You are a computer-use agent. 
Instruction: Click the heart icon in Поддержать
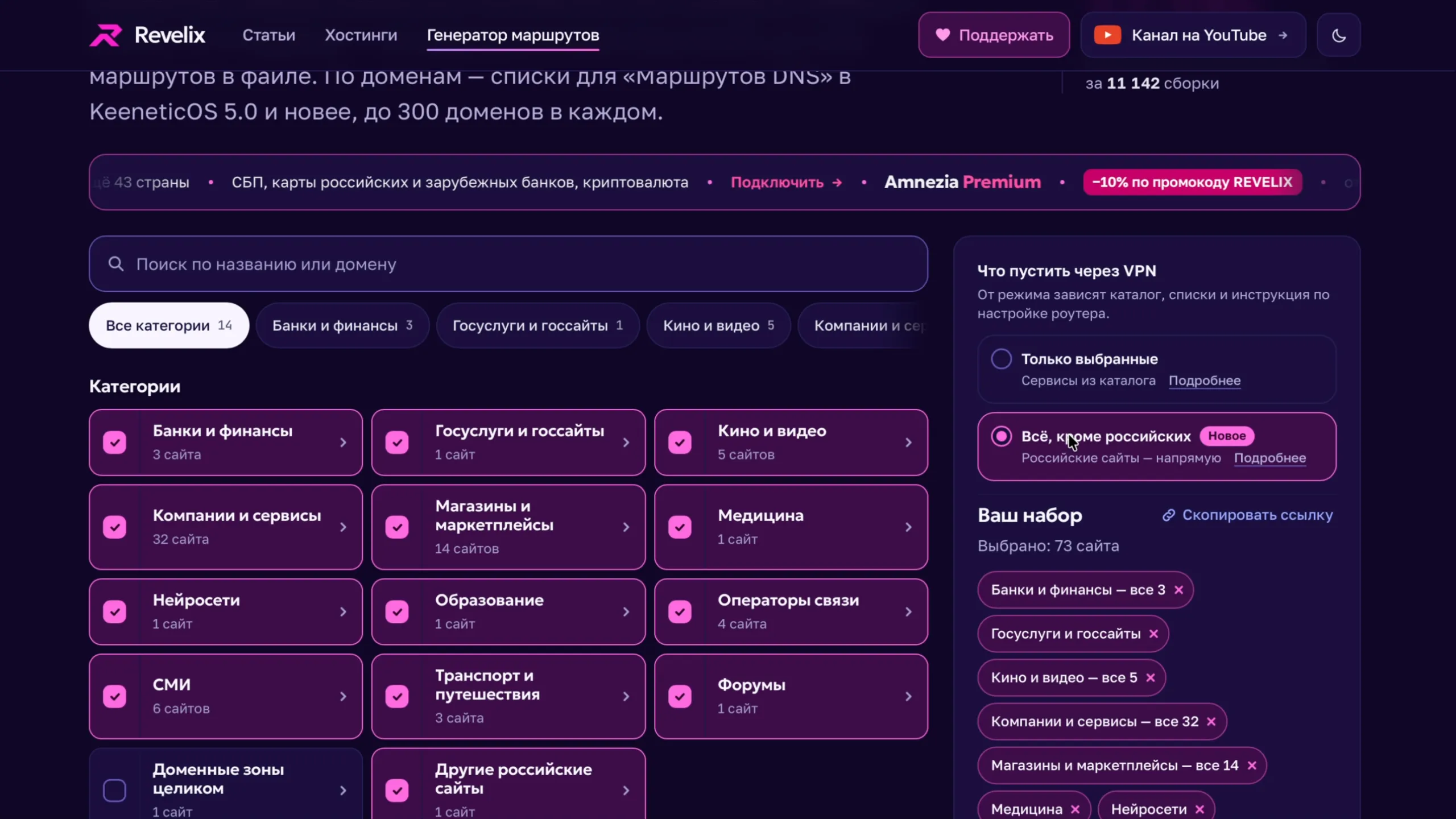click(942, 35)
